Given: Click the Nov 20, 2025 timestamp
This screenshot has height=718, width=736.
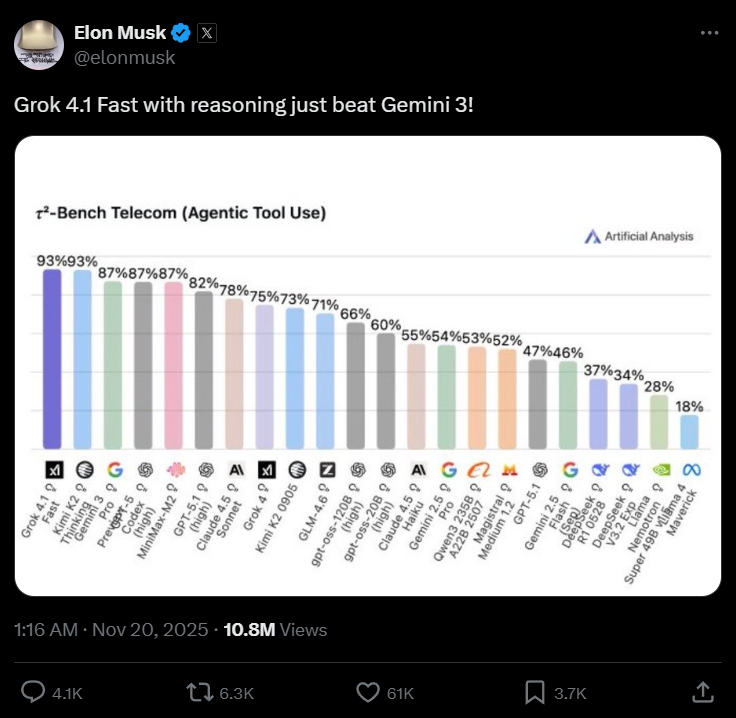Looking at the screenshot, I should (x=150, y=630).
